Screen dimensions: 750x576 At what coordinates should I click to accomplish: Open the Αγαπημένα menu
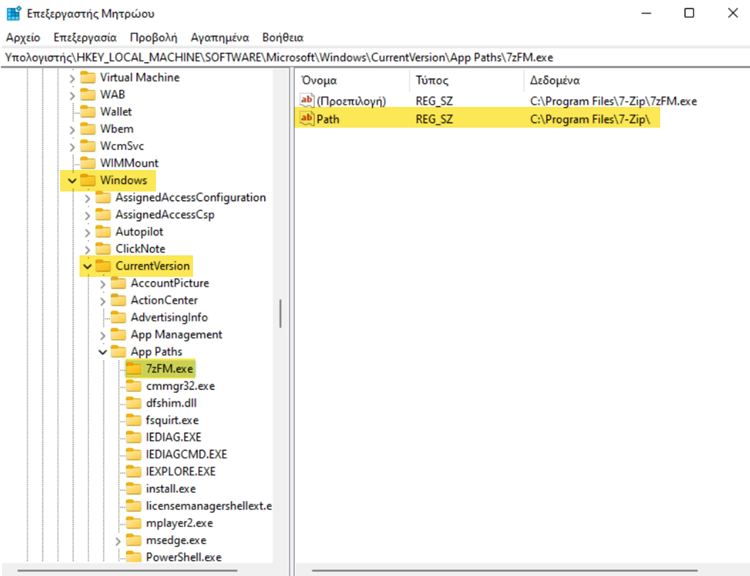coord(220,37)
